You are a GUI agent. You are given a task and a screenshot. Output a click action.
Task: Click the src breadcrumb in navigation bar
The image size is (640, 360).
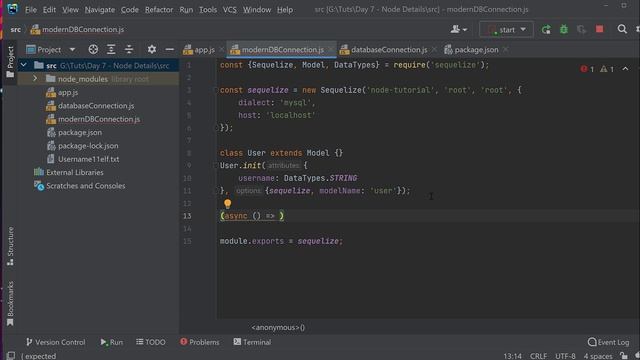16,29
